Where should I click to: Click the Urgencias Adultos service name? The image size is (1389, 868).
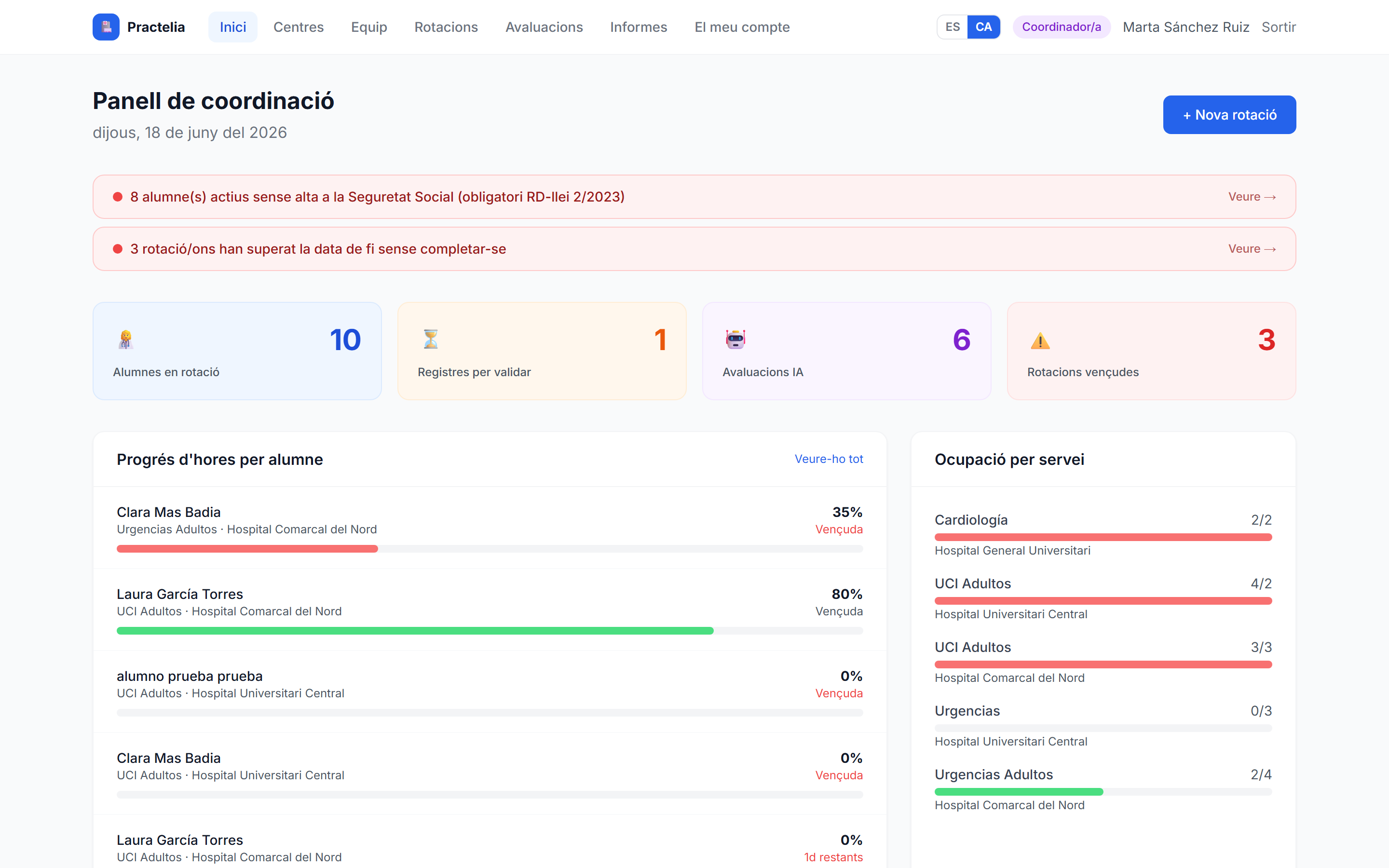pyautogui.click(x=994, y=775)
